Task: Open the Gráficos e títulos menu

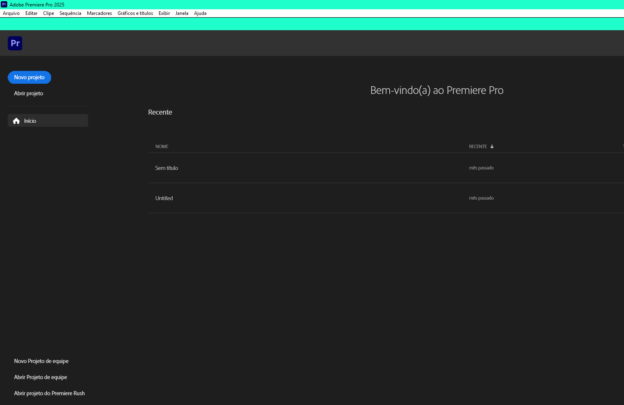Action: pos(136,13)
